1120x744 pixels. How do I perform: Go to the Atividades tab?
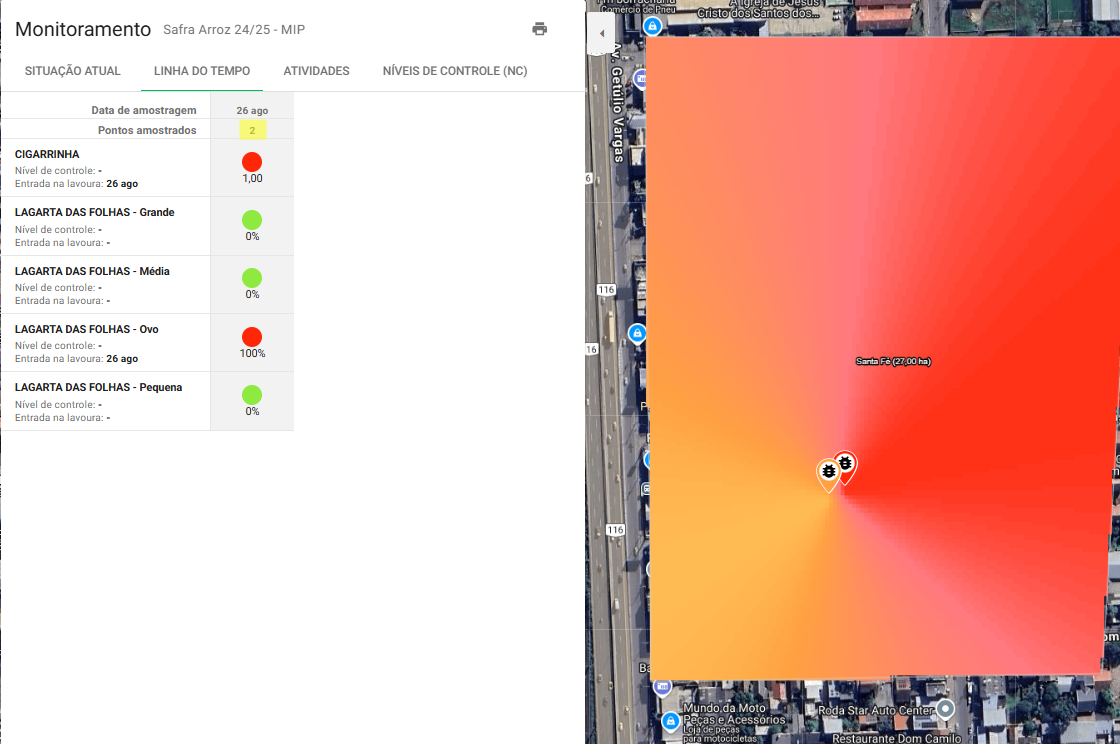(316, 71)
